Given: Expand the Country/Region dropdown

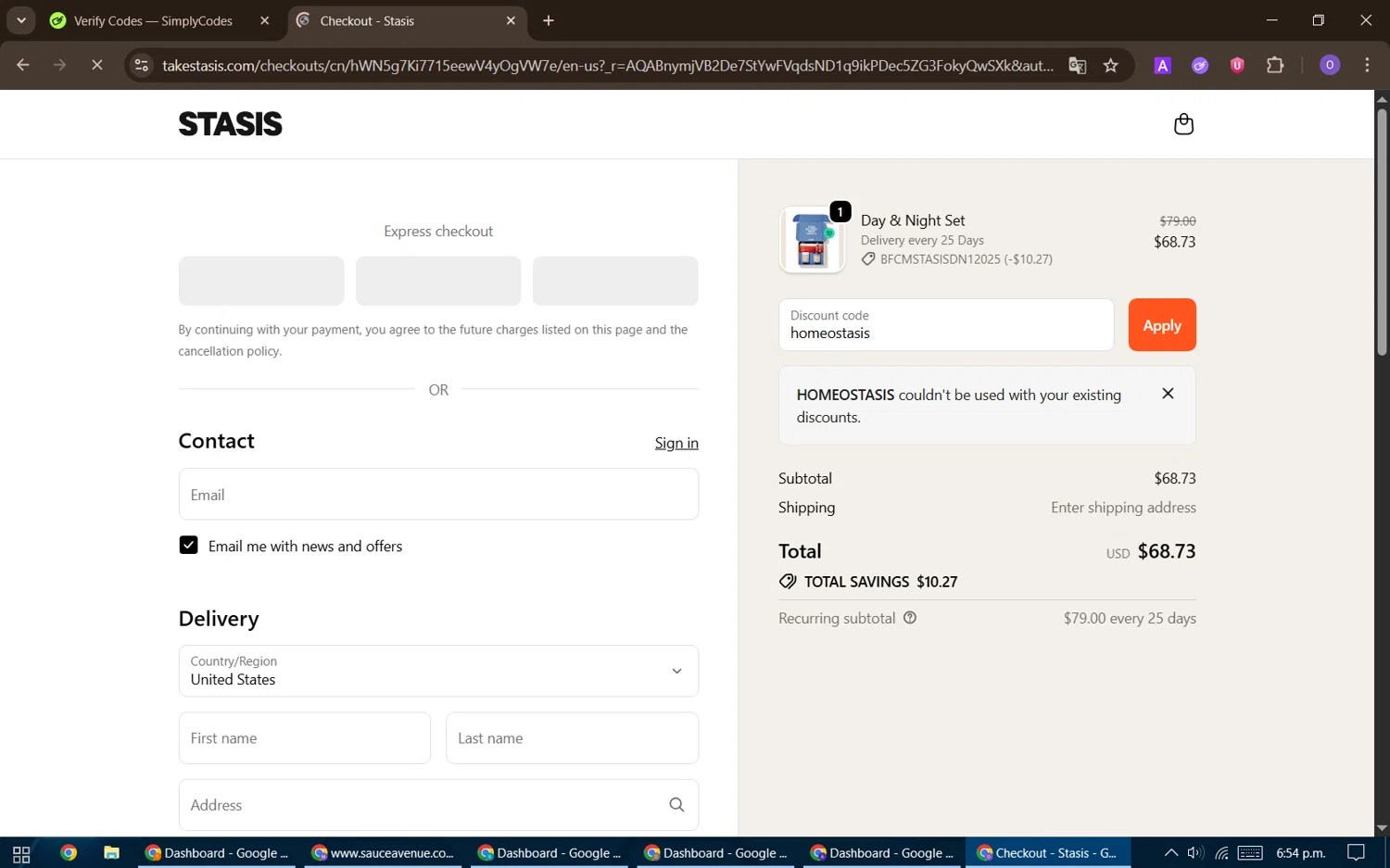Looking at the screenshot, I should (438, 671).
